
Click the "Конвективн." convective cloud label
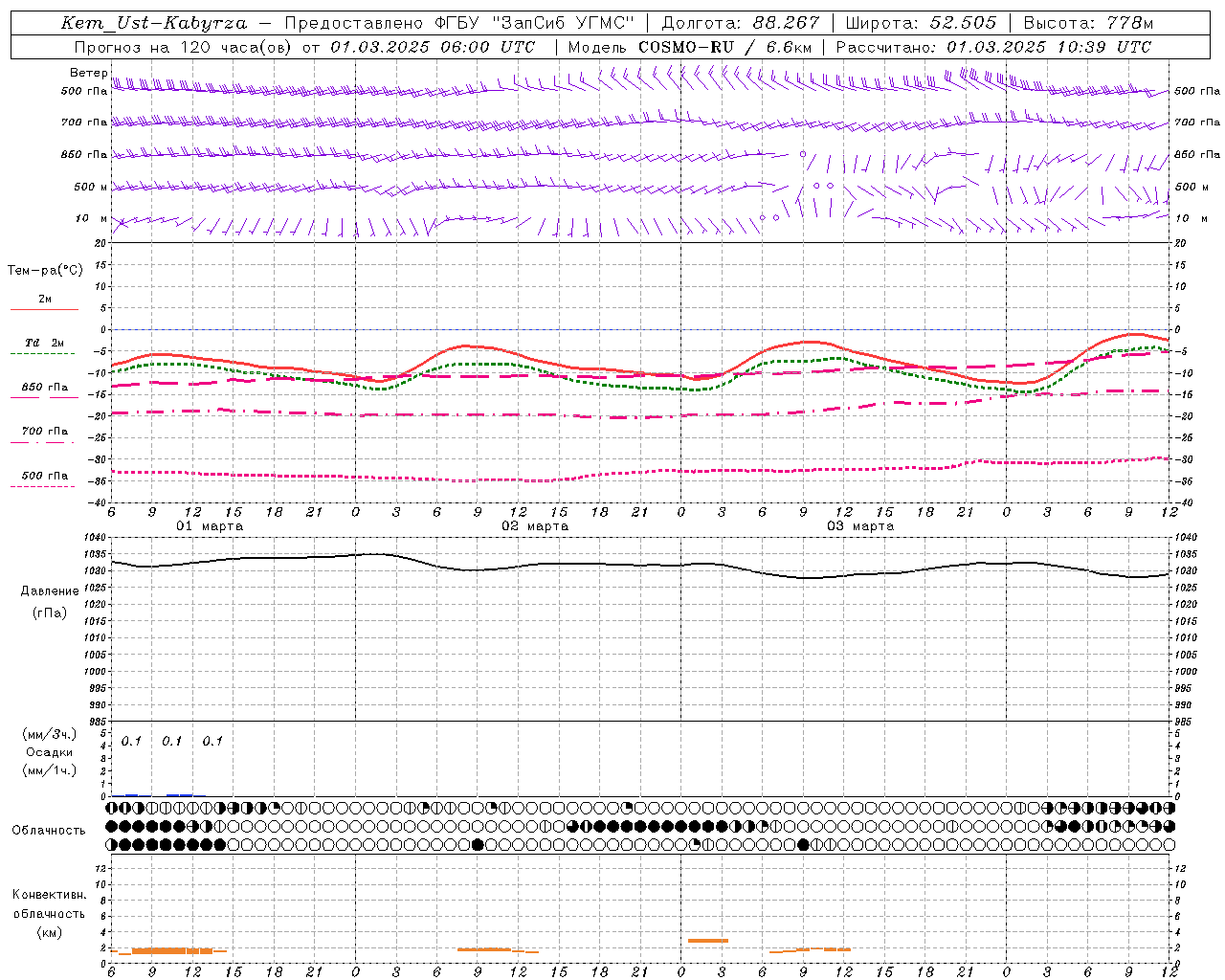point(50,895)
